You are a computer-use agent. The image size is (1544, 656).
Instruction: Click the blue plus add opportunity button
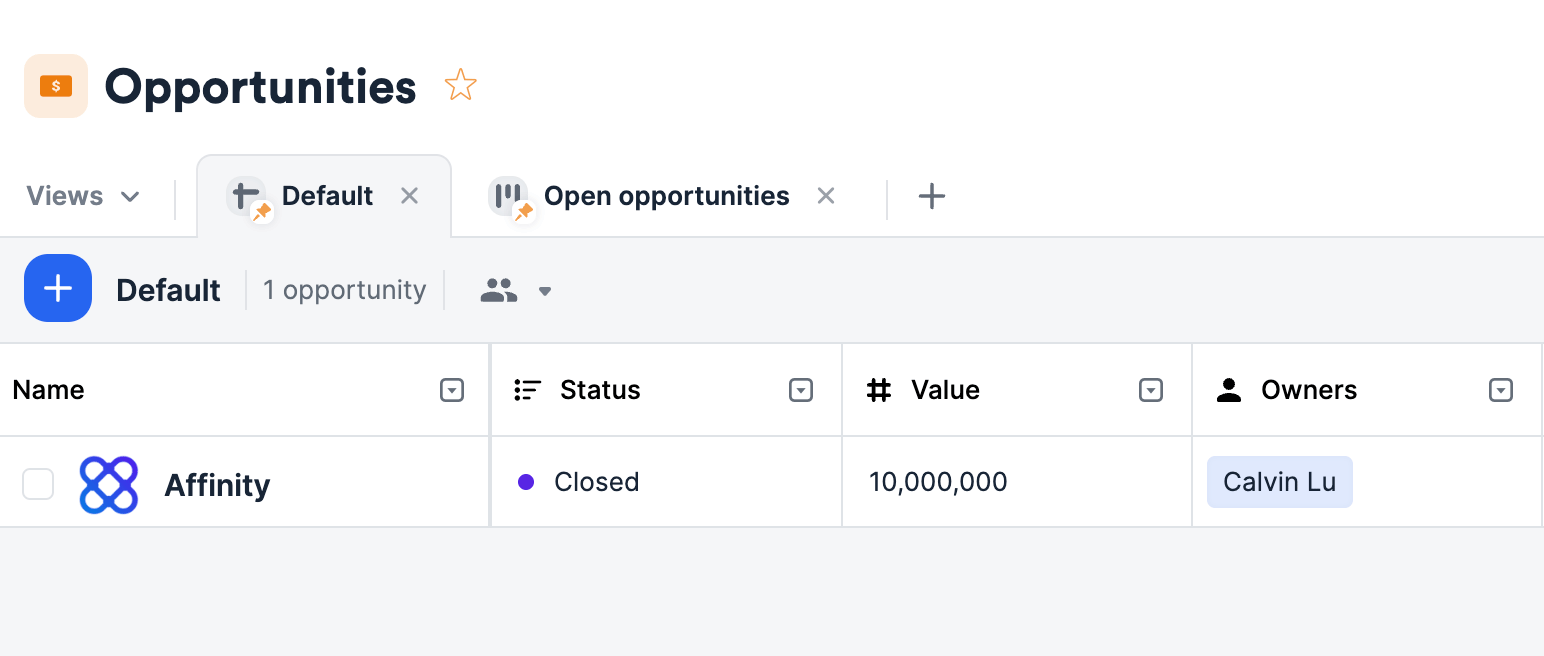click(x=58, y=288)
